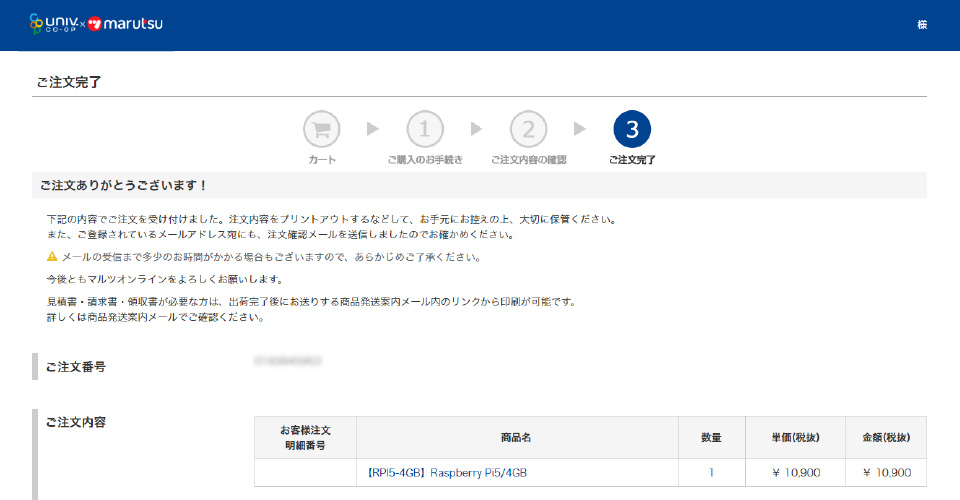
Task: Click the cart step icon
Action: [321, 129]
